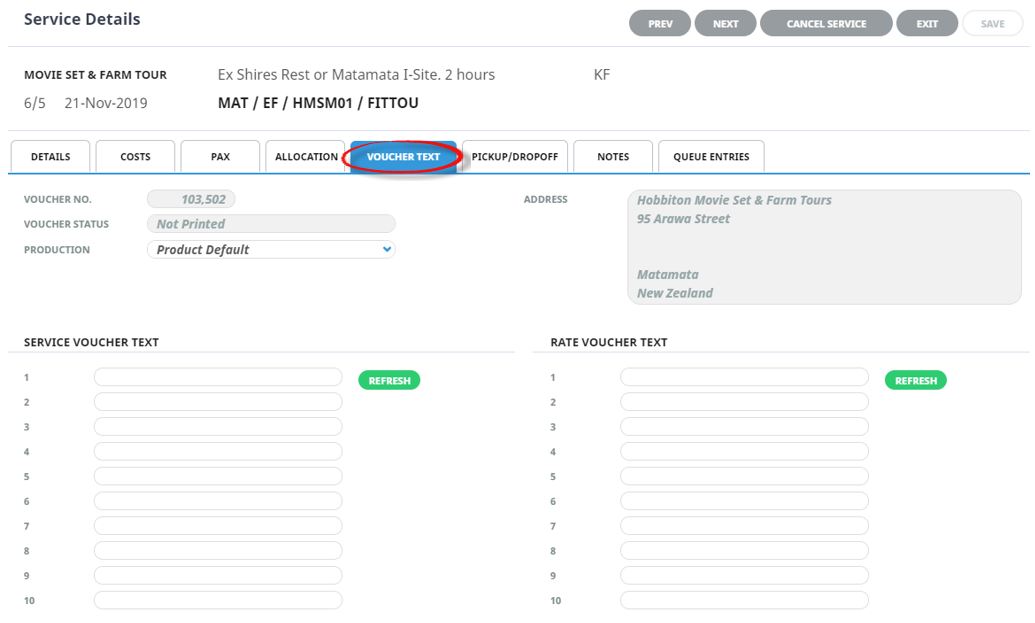Refresh the service voucher text
Image resolution: width=1035 pixels, height=623 pixels.
point(389,381)
